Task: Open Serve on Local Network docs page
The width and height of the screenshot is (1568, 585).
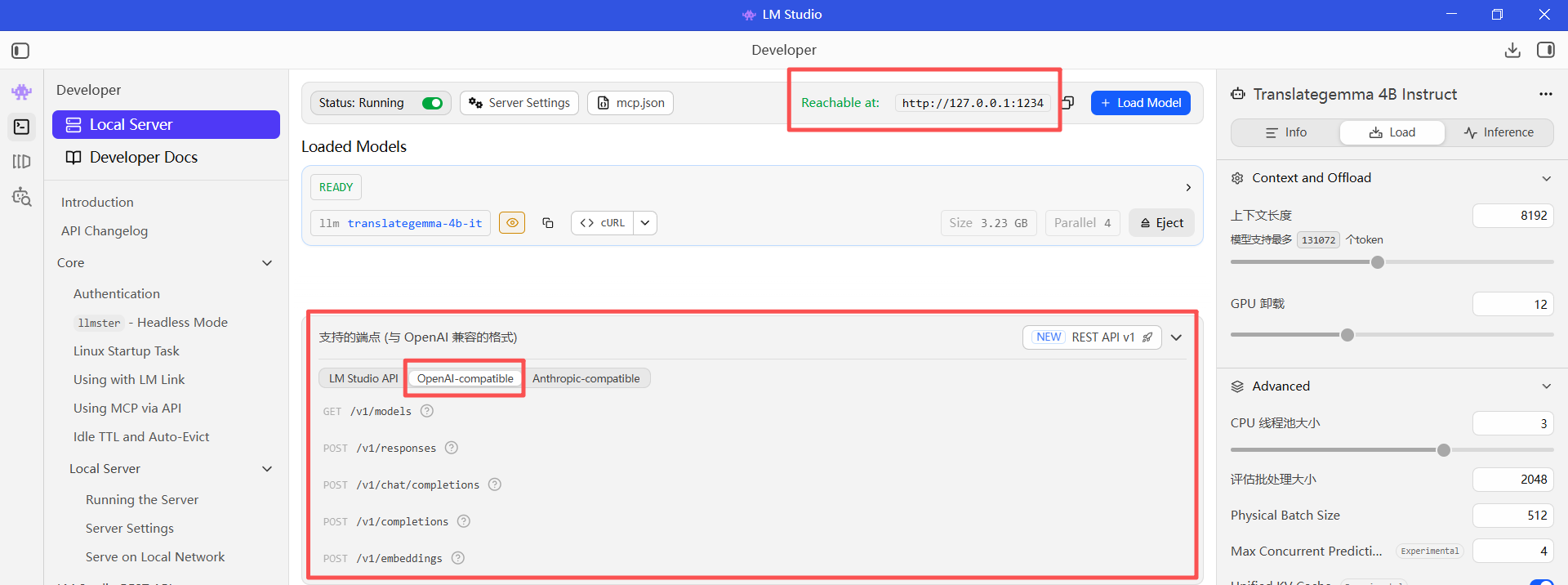Action: (x=155, y=556)
